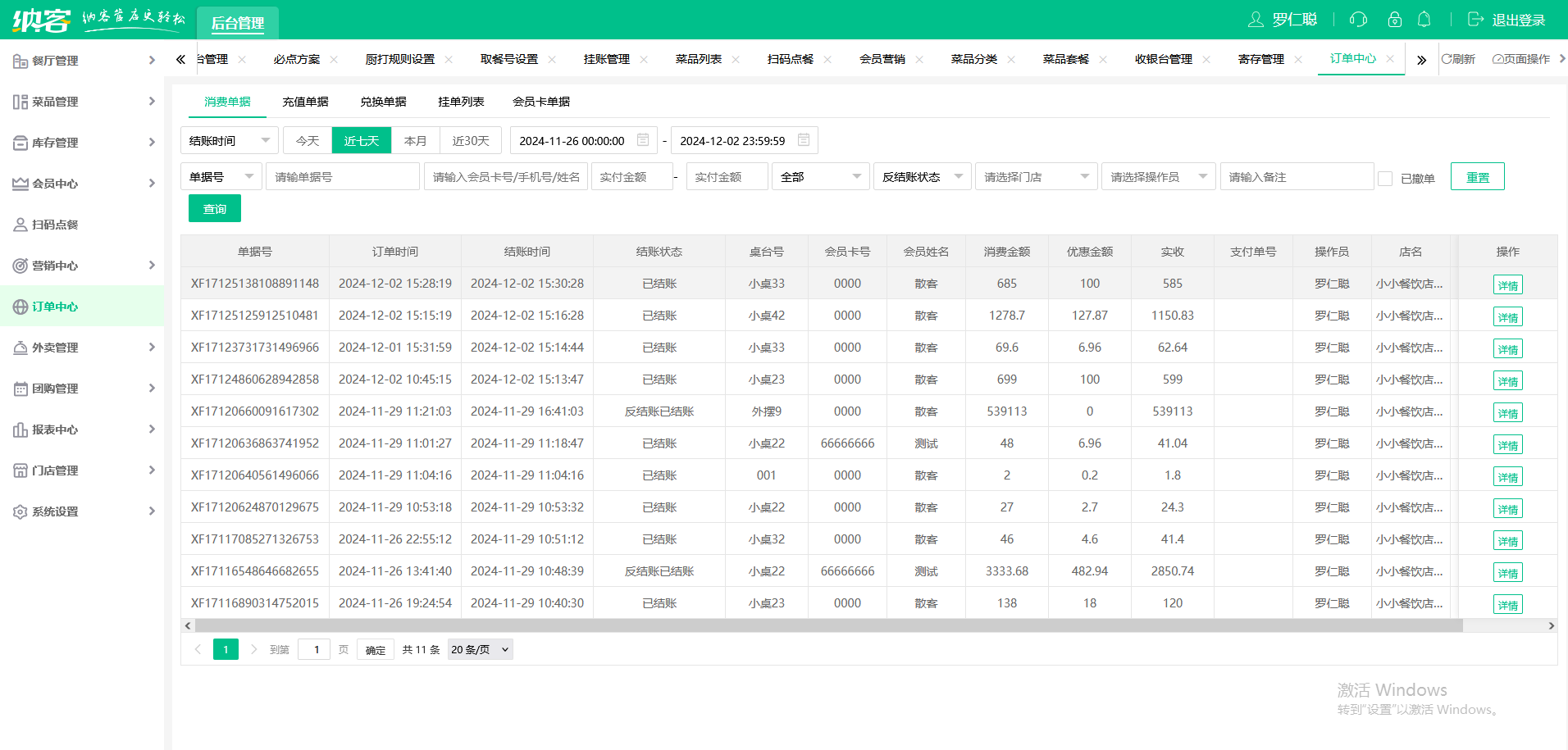Click the customer service headset icon
This screenshot has width=1568, height=750.
coord(1358,20)
